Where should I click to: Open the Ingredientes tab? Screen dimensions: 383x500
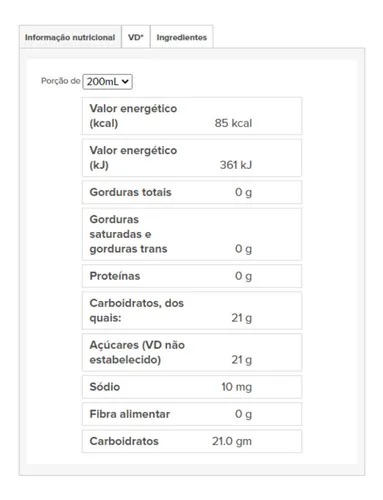coord(182,37)
